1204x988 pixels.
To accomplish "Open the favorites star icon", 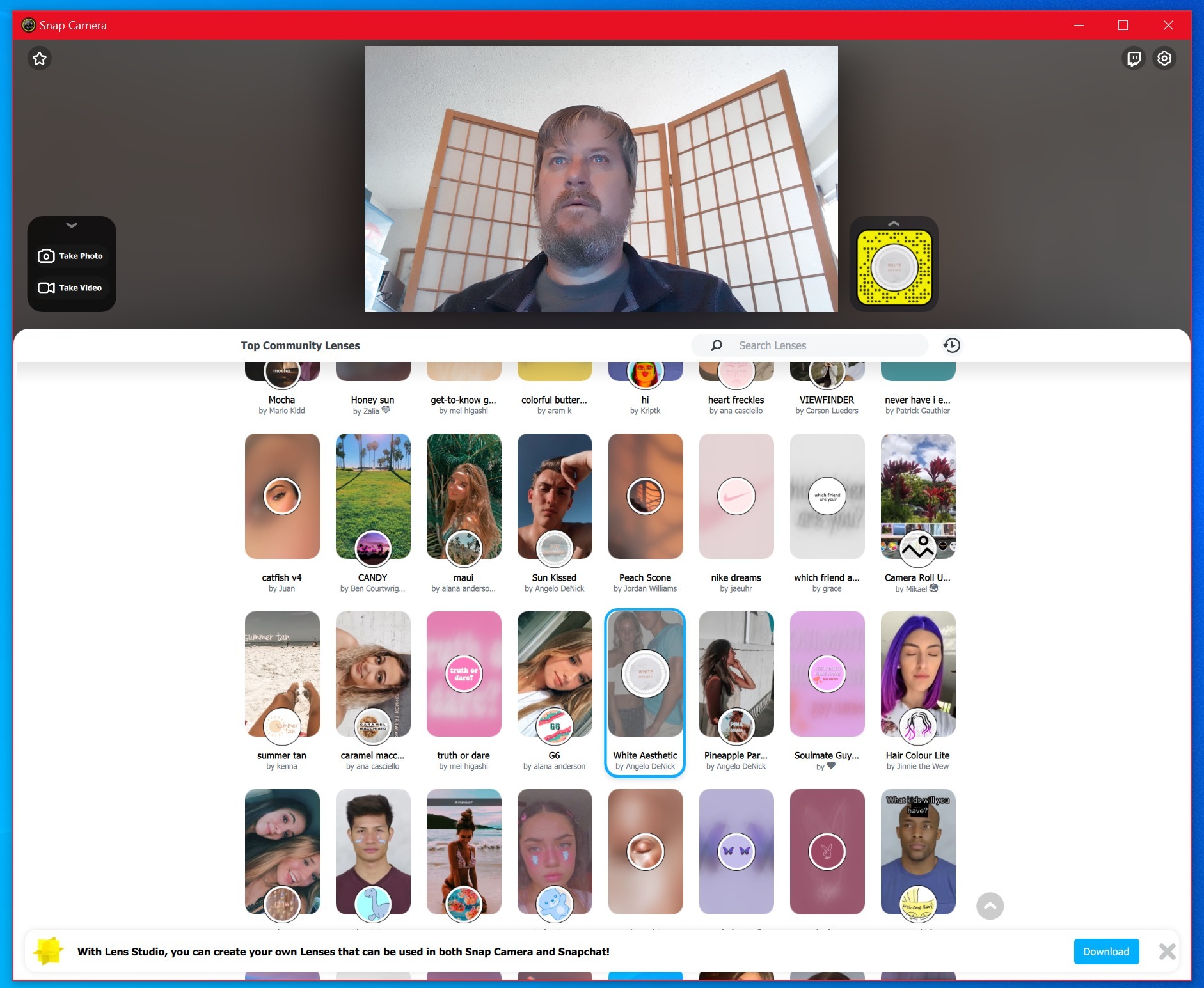I will click(40, 59).
